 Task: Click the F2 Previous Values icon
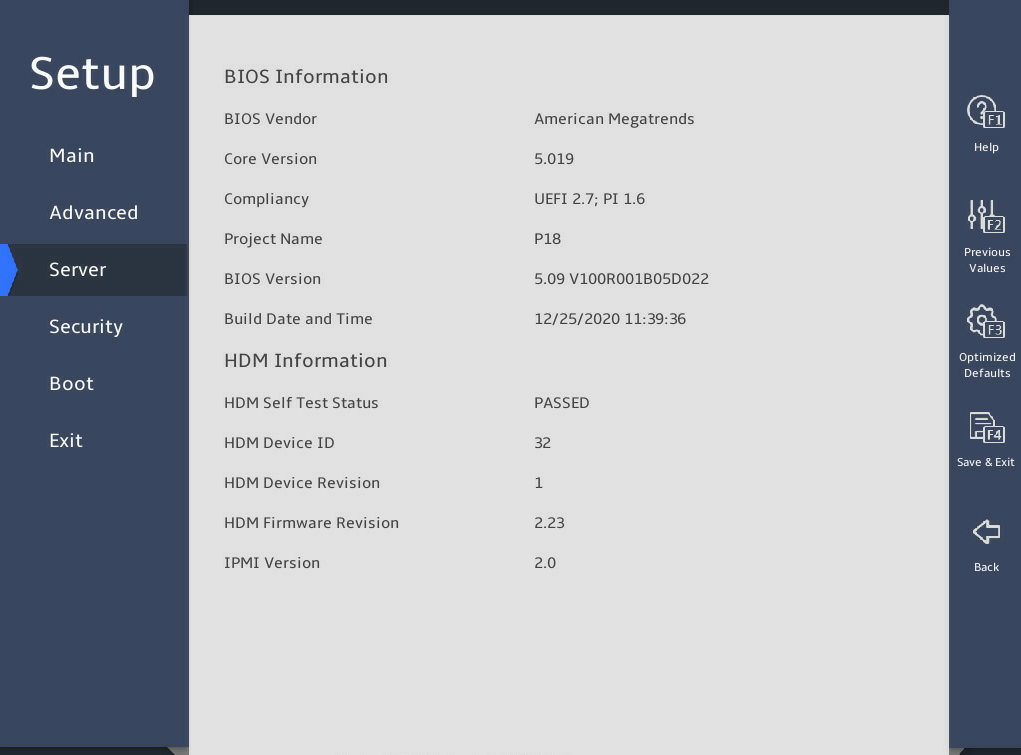pos(986,216)
